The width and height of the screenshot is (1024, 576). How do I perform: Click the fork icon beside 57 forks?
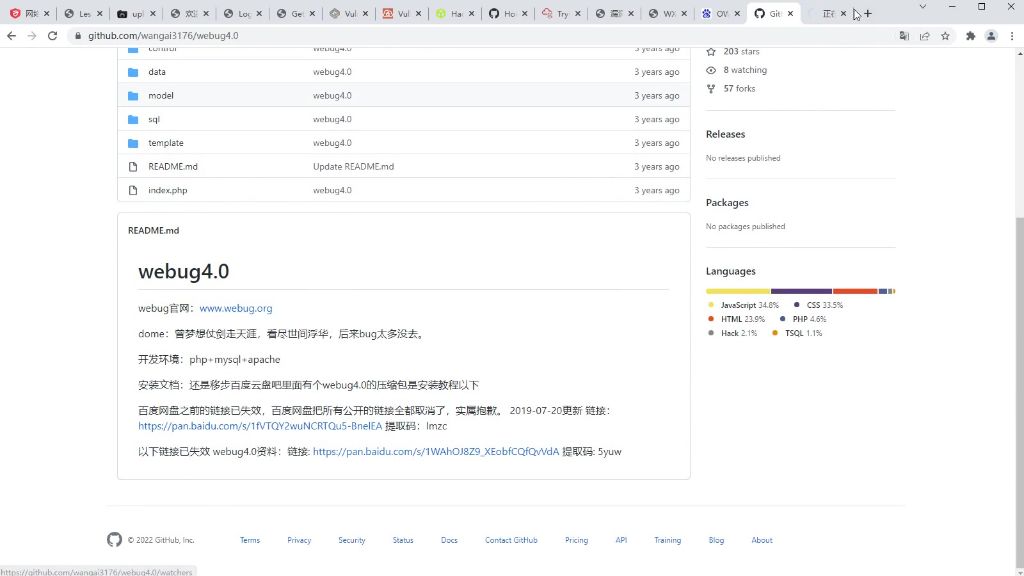[711, 88]
